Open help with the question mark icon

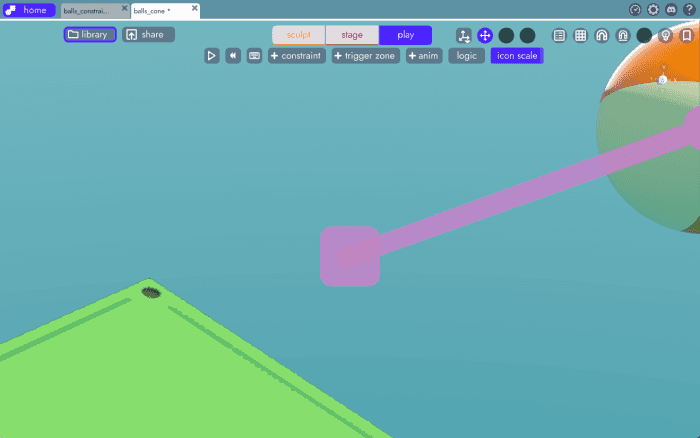(x=689, y=9)
